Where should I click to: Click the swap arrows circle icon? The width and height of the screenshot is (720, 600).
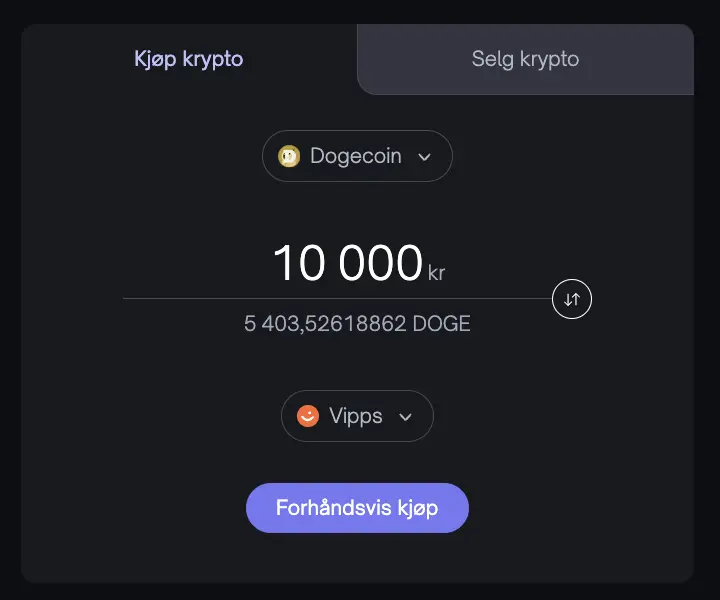pyautogui.click(x=572, y=299)
